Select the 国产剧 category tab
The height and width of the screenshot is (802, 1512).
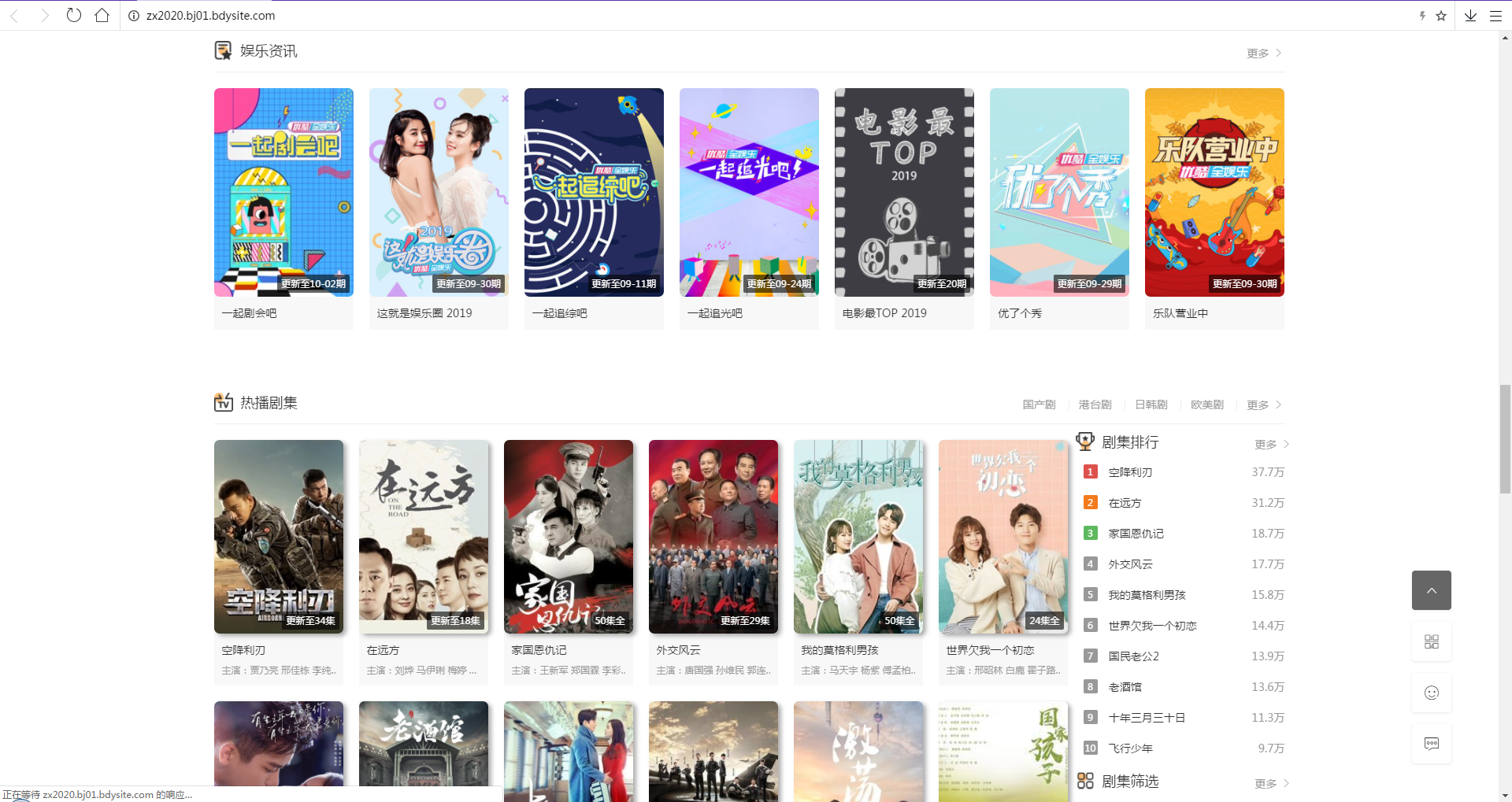click(1039, 405)
